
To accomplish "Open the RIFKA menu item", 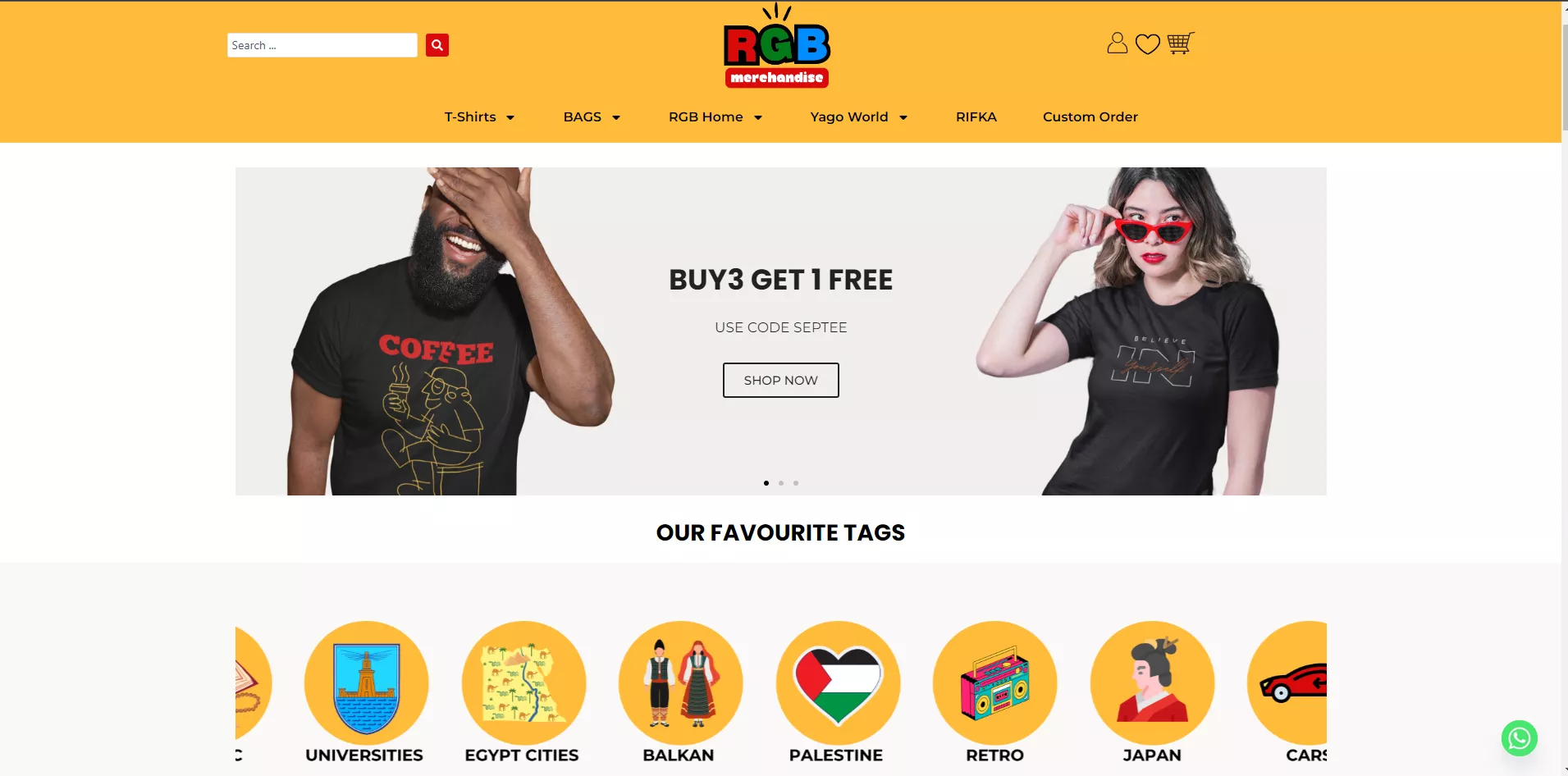I will pos(976,117).
